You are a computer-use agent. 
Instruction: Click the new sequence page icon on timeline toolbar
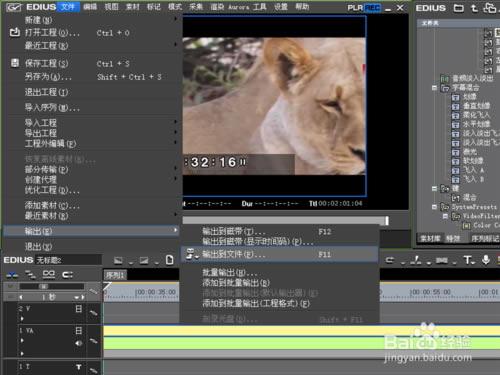tap(169, 260)
